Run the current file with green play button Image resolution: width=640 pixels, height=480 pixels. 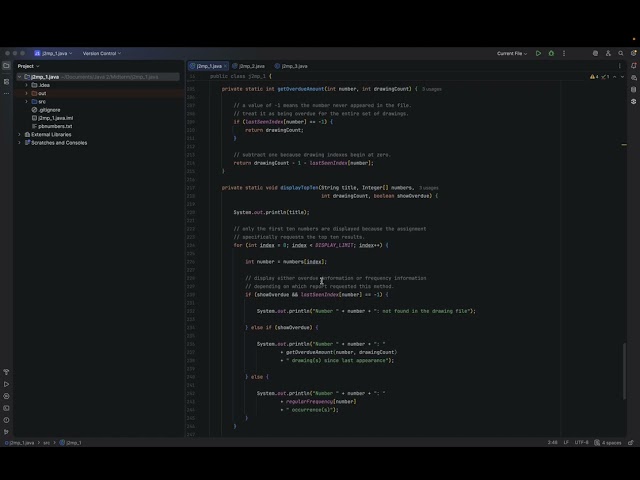(538, 53)
